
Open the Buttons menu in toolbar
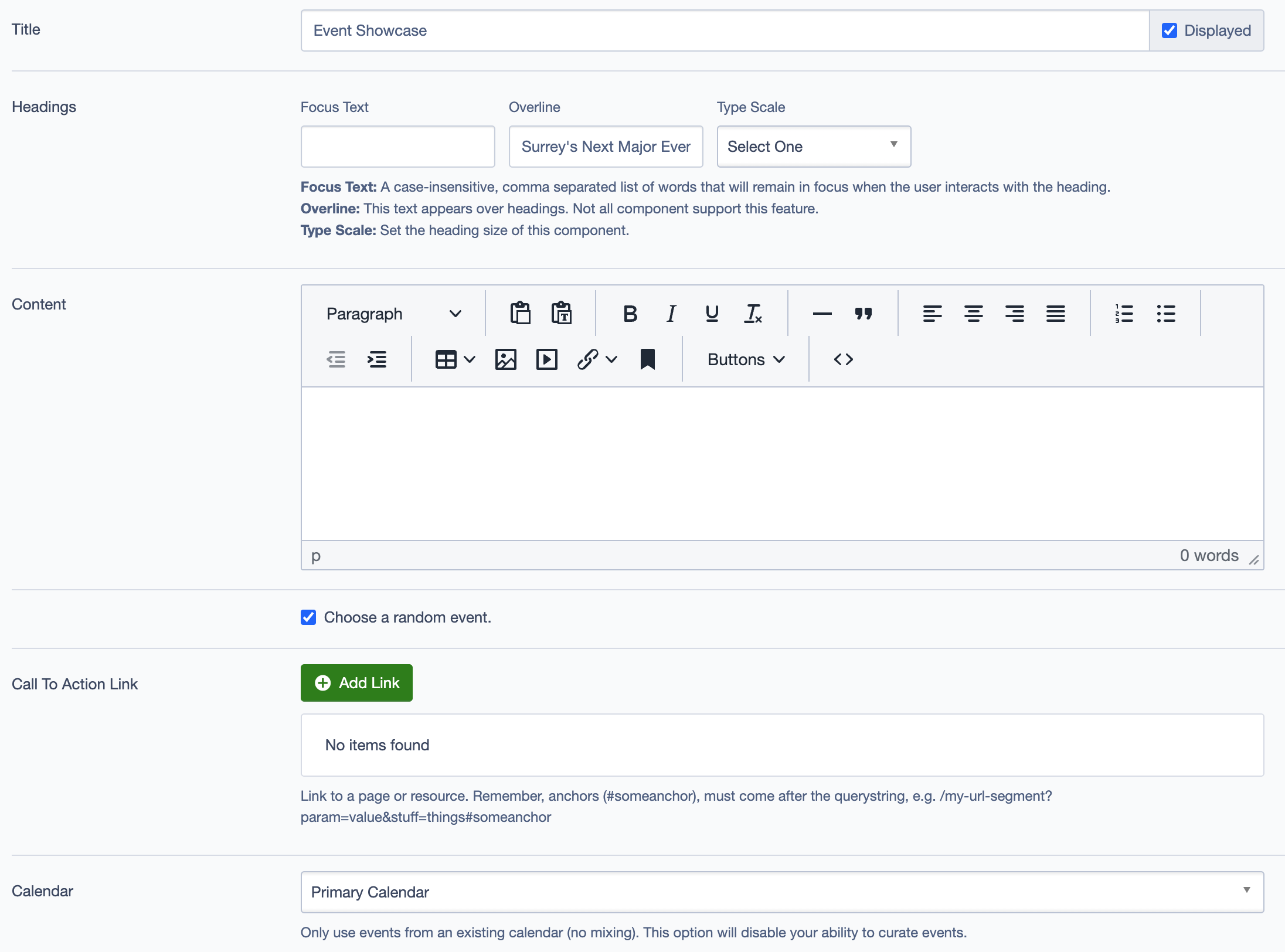746,359
